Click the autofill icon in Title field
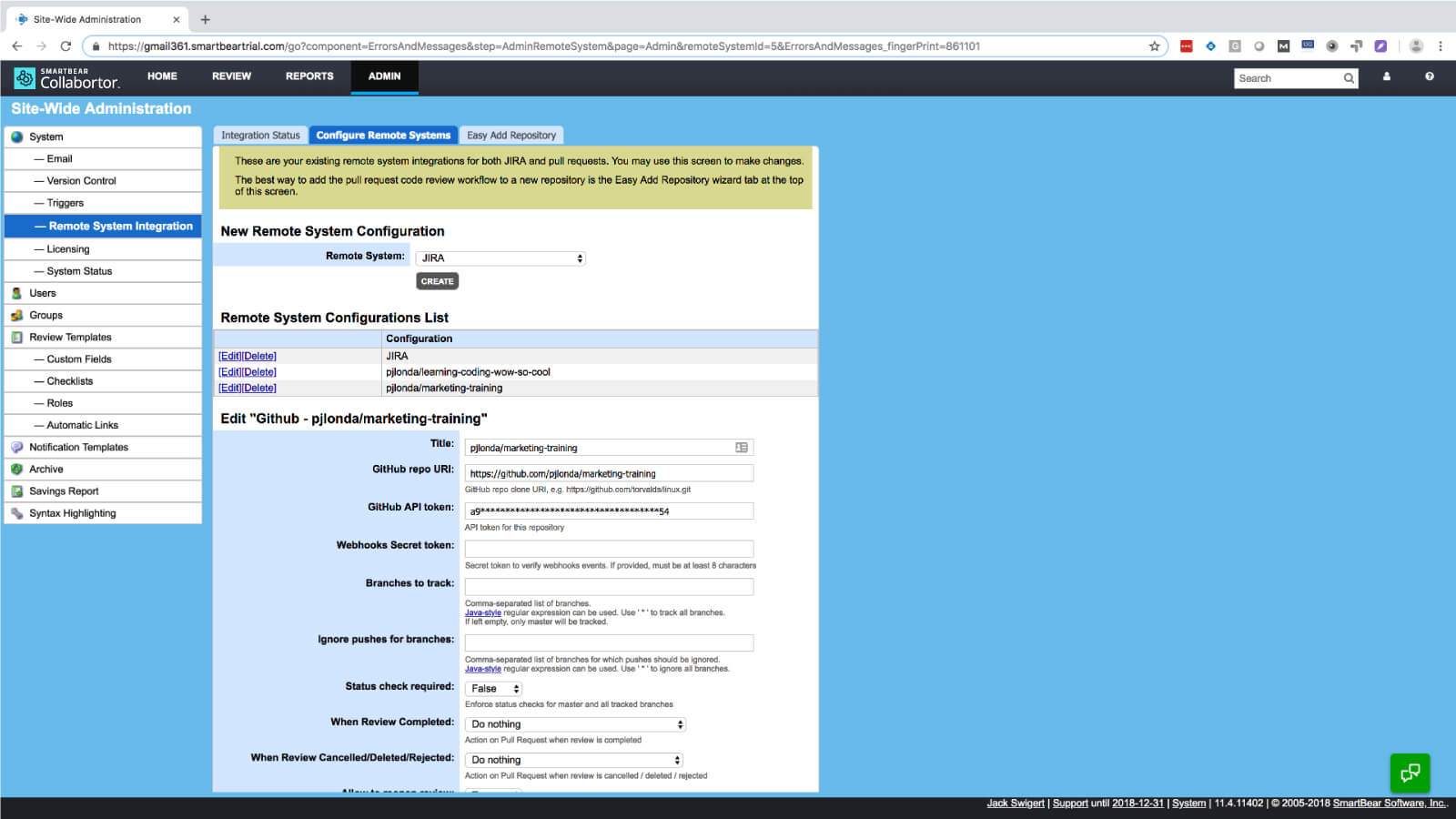Viewport: 1456px width, 819px height. click(x=741, y=448)
